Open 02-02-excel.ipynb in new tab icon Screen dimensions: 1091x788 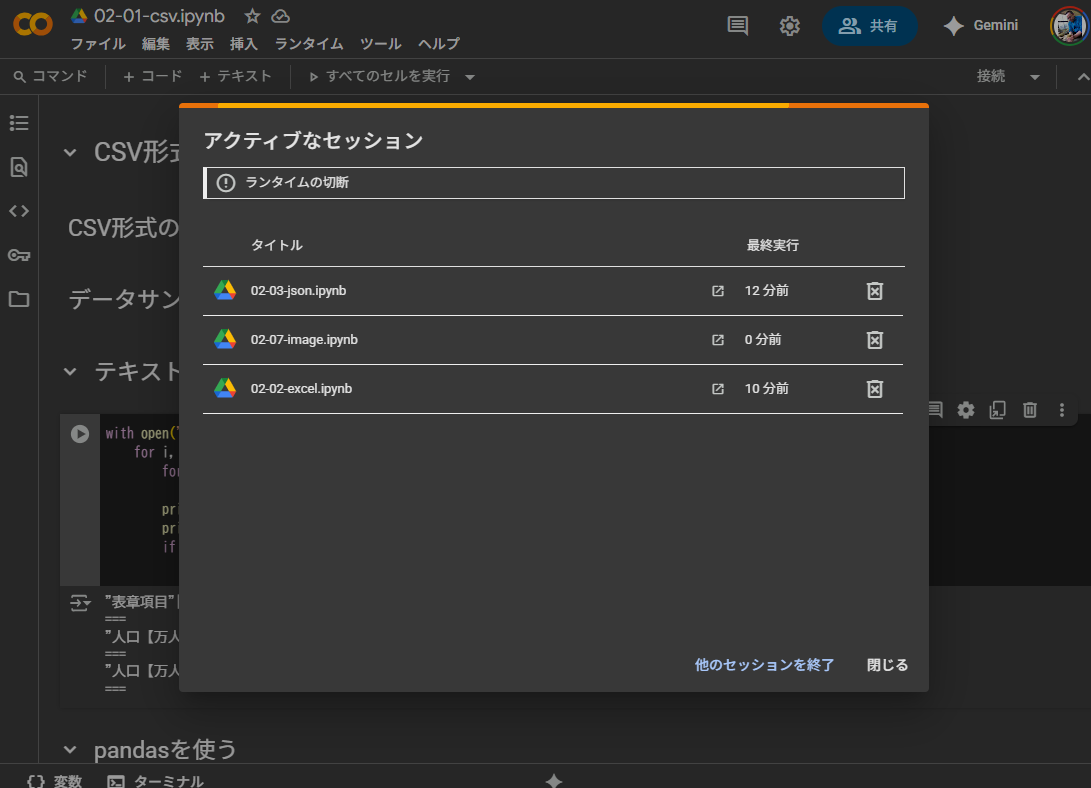[x=717, y=389]
